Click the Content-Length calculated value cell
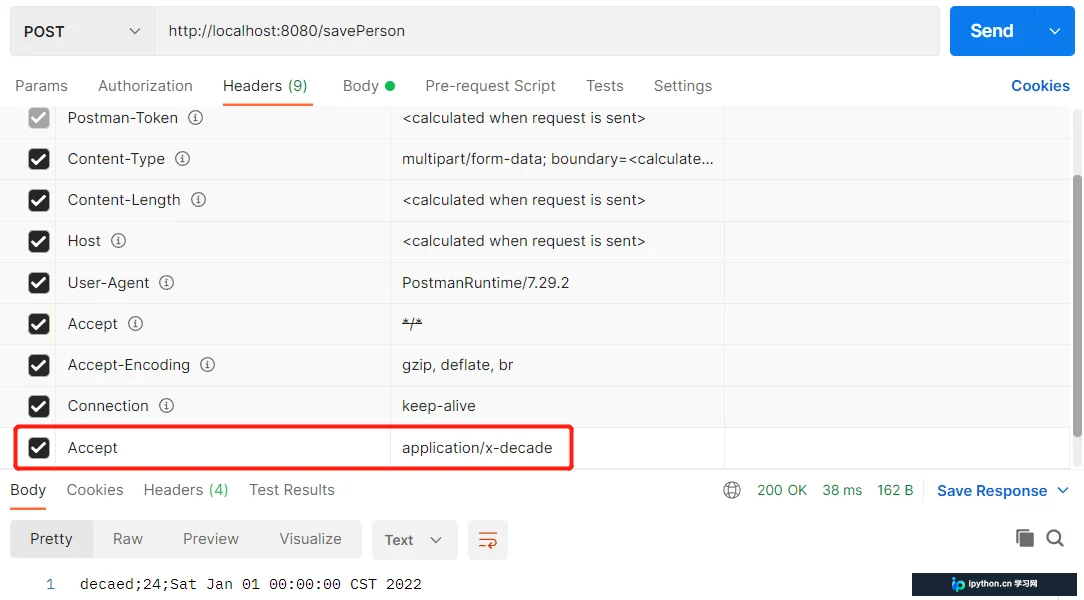The image size is (1084, 600). click(x=557, y=200)
